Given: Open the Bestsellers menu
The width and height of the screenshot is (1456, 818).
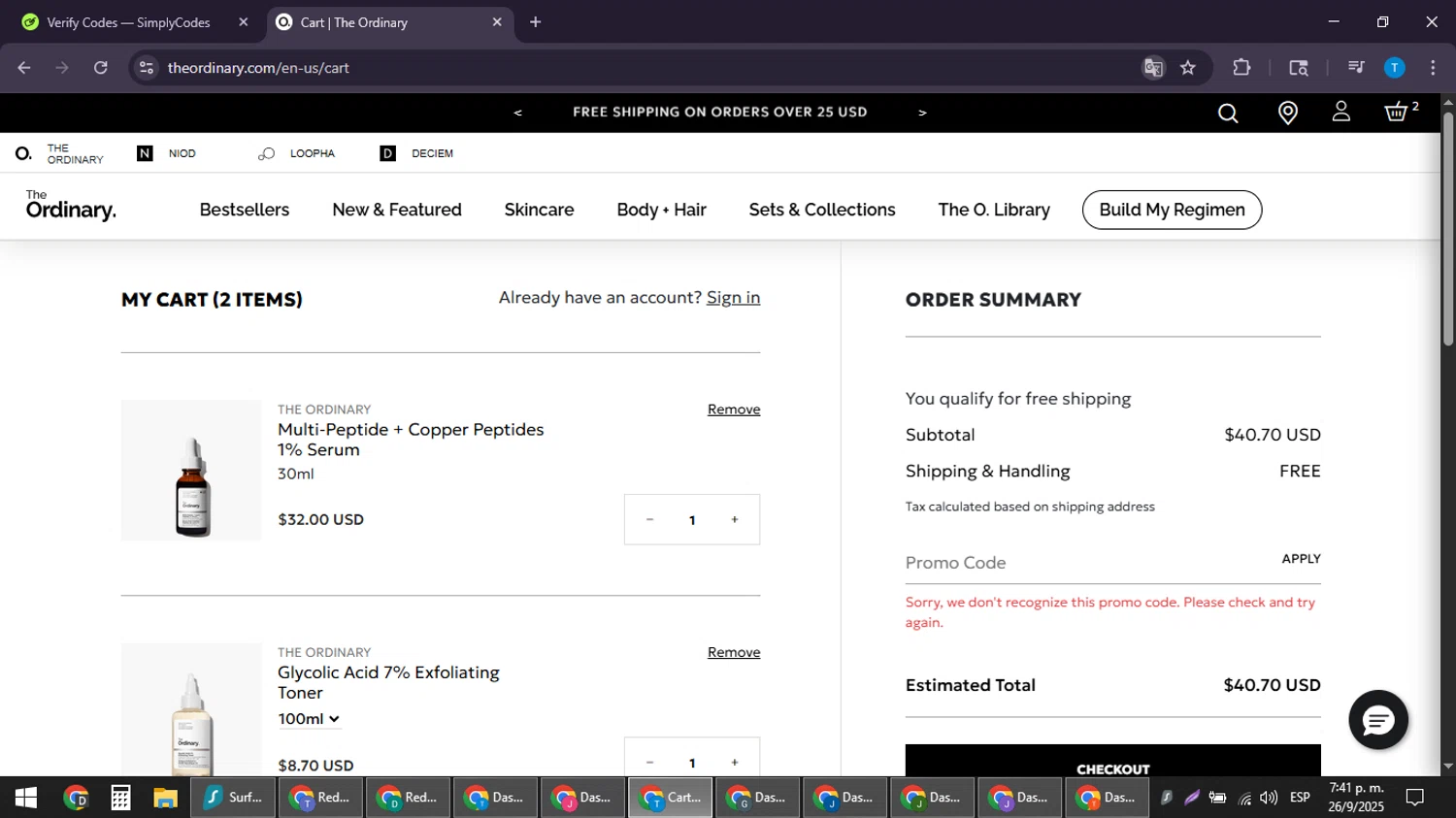Looking at the screenshot, I should coord(245,210).
